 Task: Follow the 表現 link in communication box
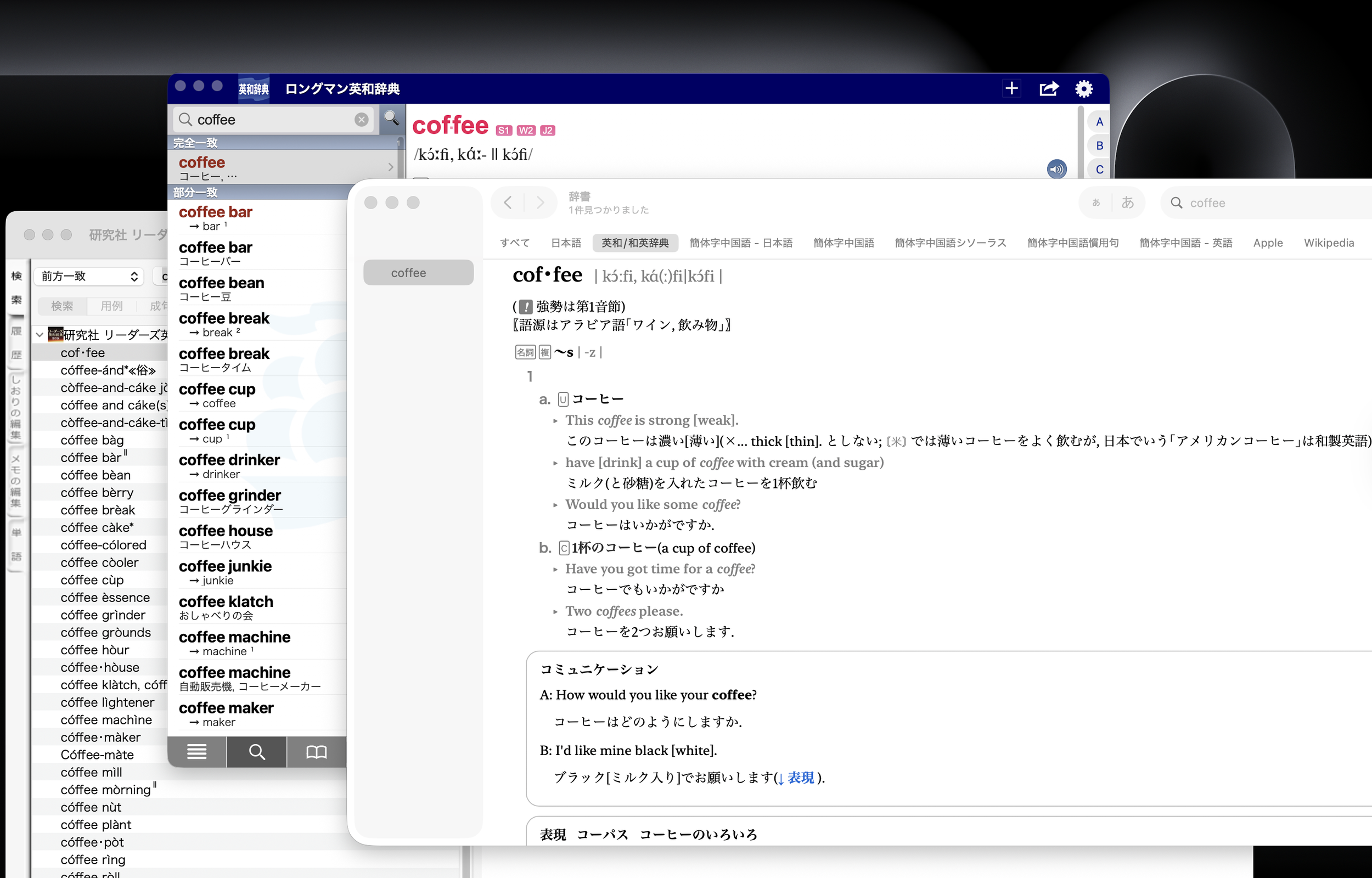point(800,778)
